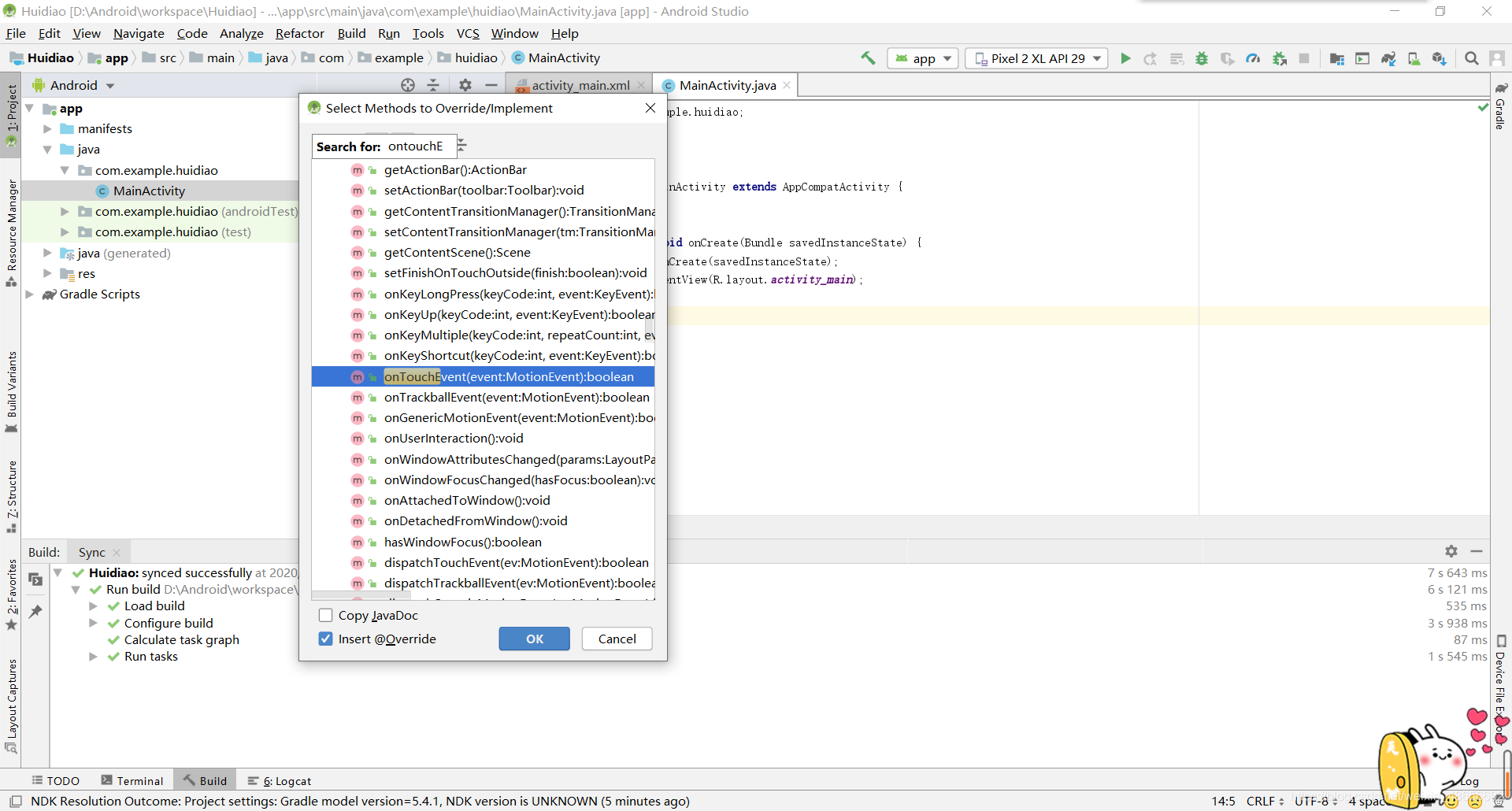Switch to MainActivity.java editor tab
The width and height of the screenshot is (1512, 811).
coord(728,85)
